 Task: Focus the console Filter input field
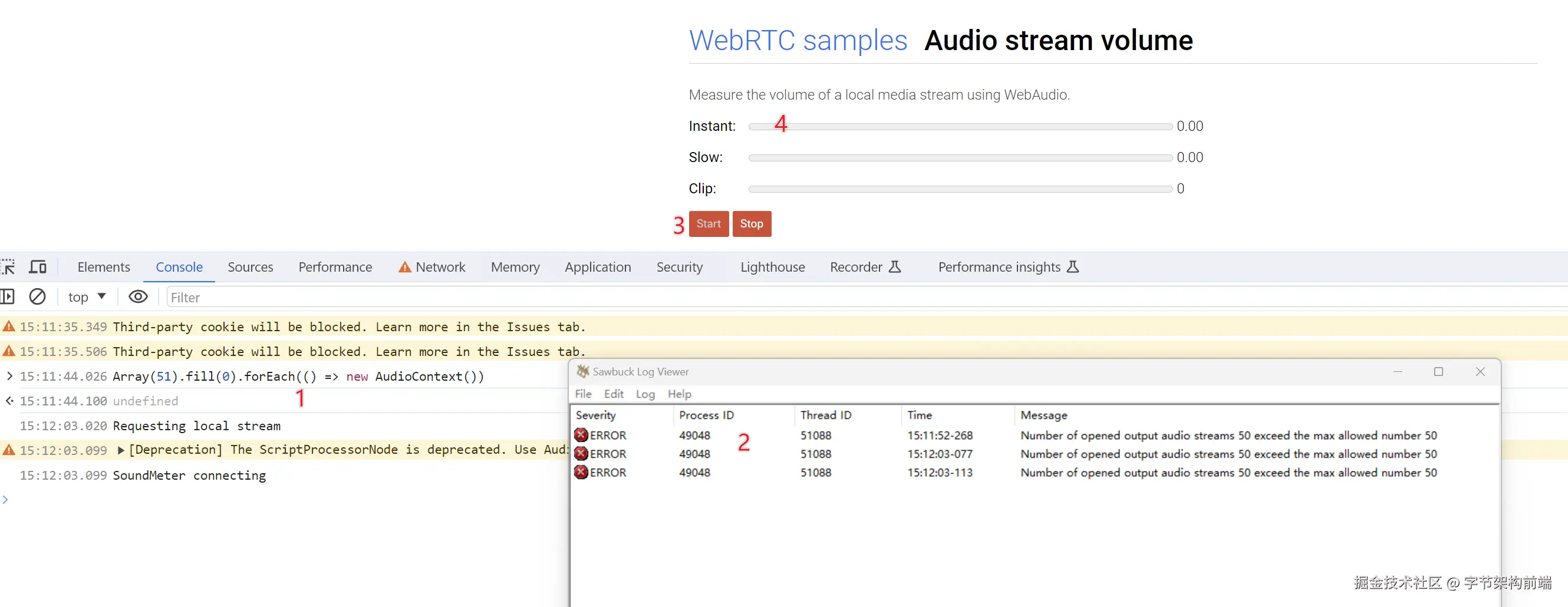coord(852,297)
